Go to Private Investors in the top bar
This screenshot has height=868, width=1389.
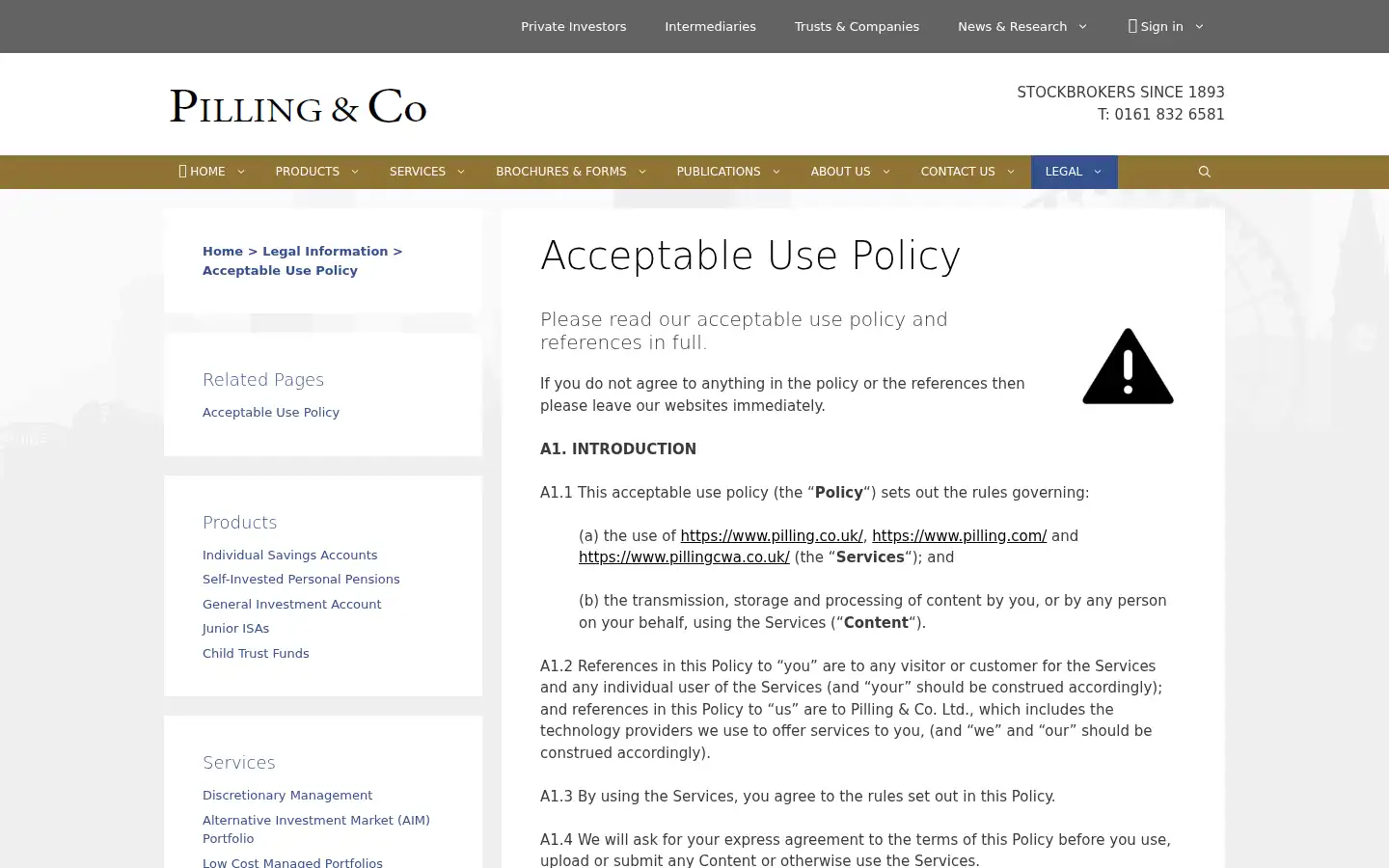coord(574,27)
